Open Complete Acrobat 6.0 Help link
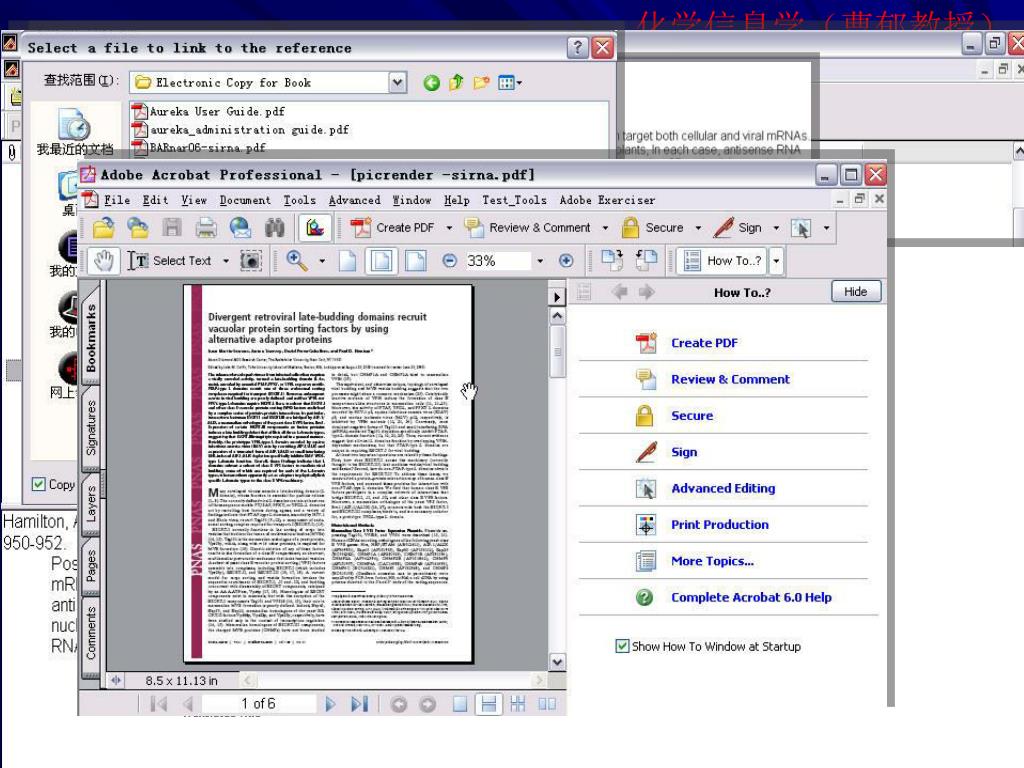 [751, 597]
